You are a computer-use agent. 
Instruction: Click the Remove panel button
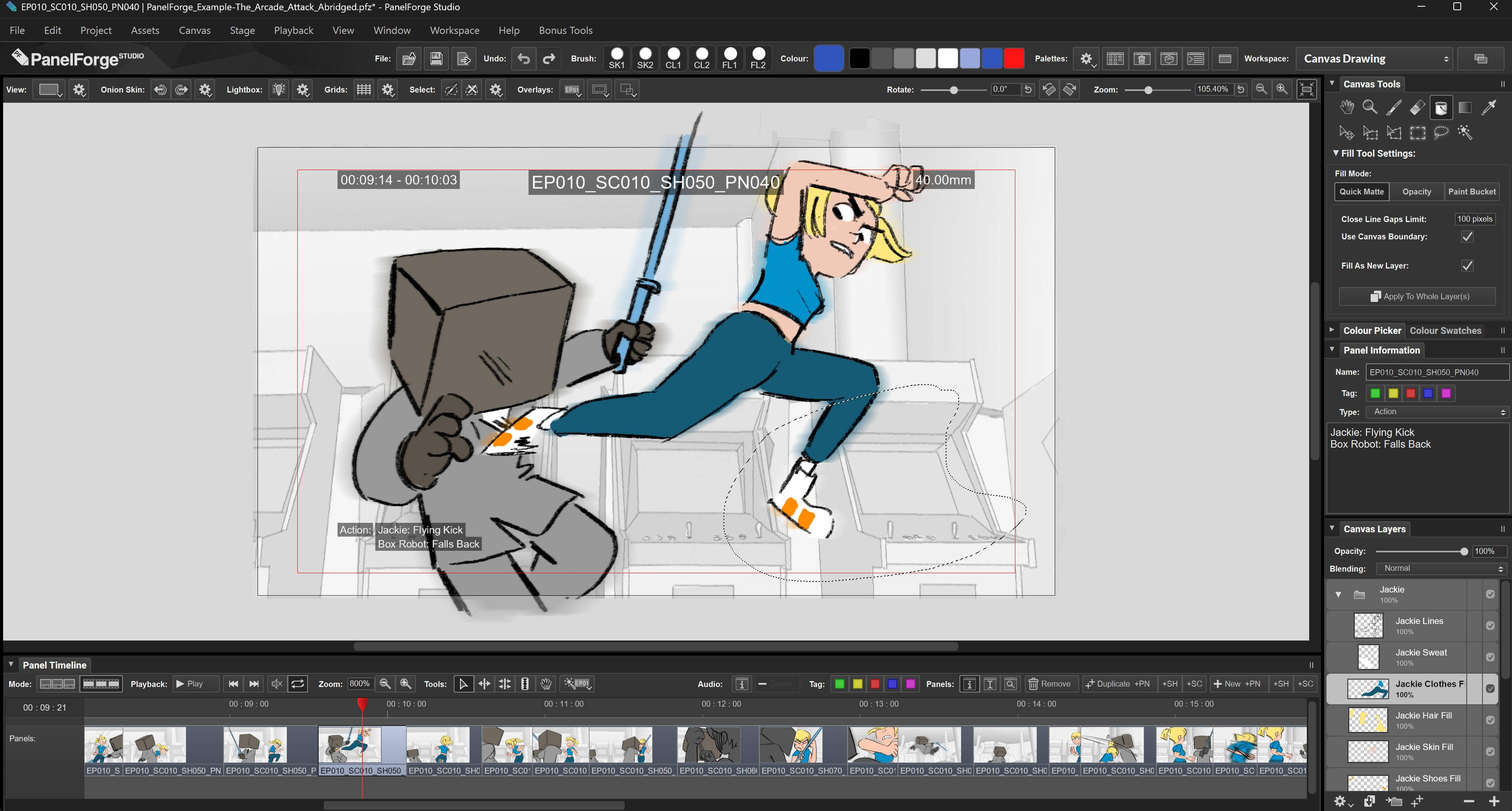point(1051,684)
